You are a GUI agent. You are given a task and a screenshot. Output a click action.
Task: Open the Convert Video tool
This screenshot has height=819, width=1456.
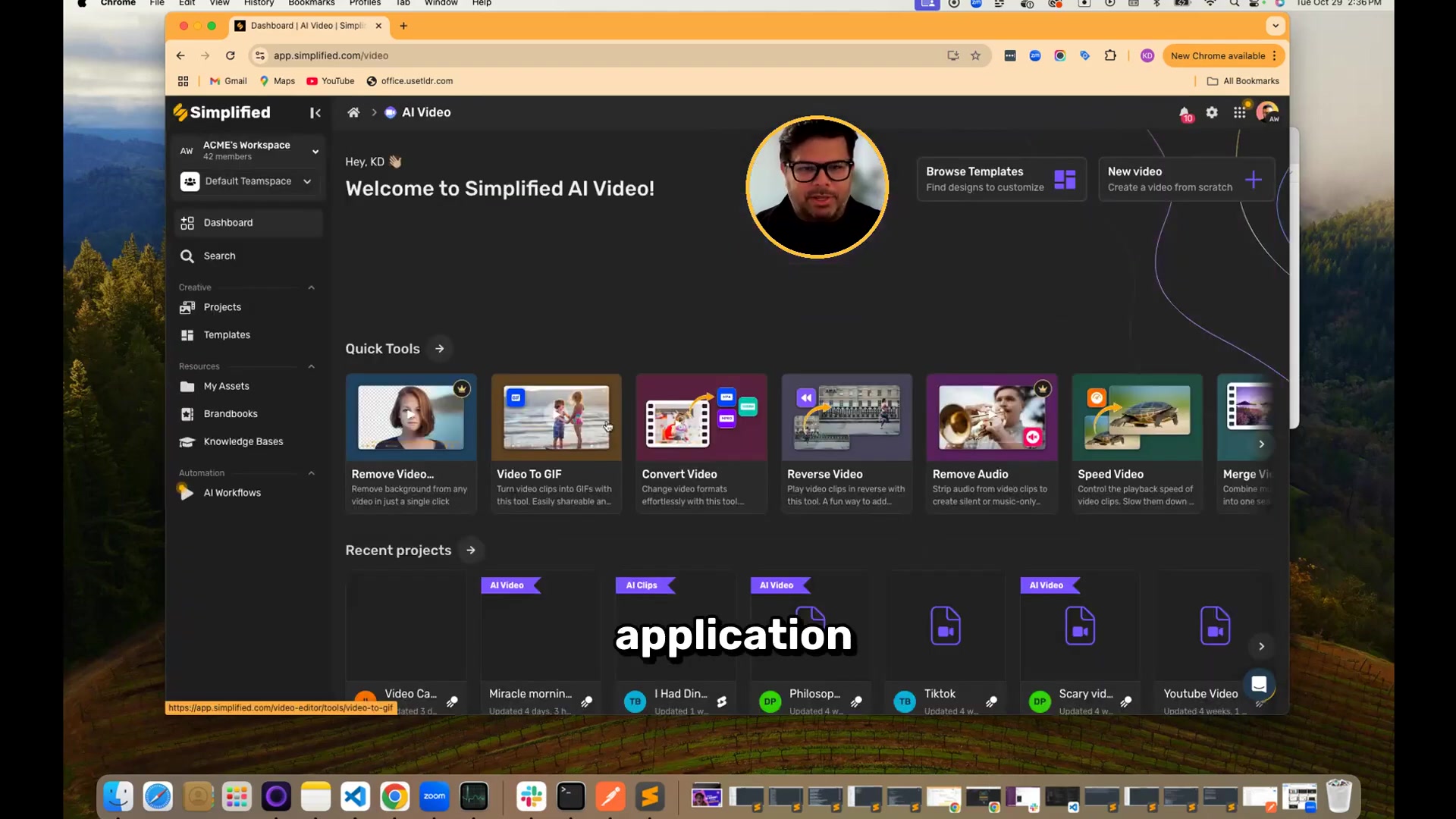(x=701, y=443)
